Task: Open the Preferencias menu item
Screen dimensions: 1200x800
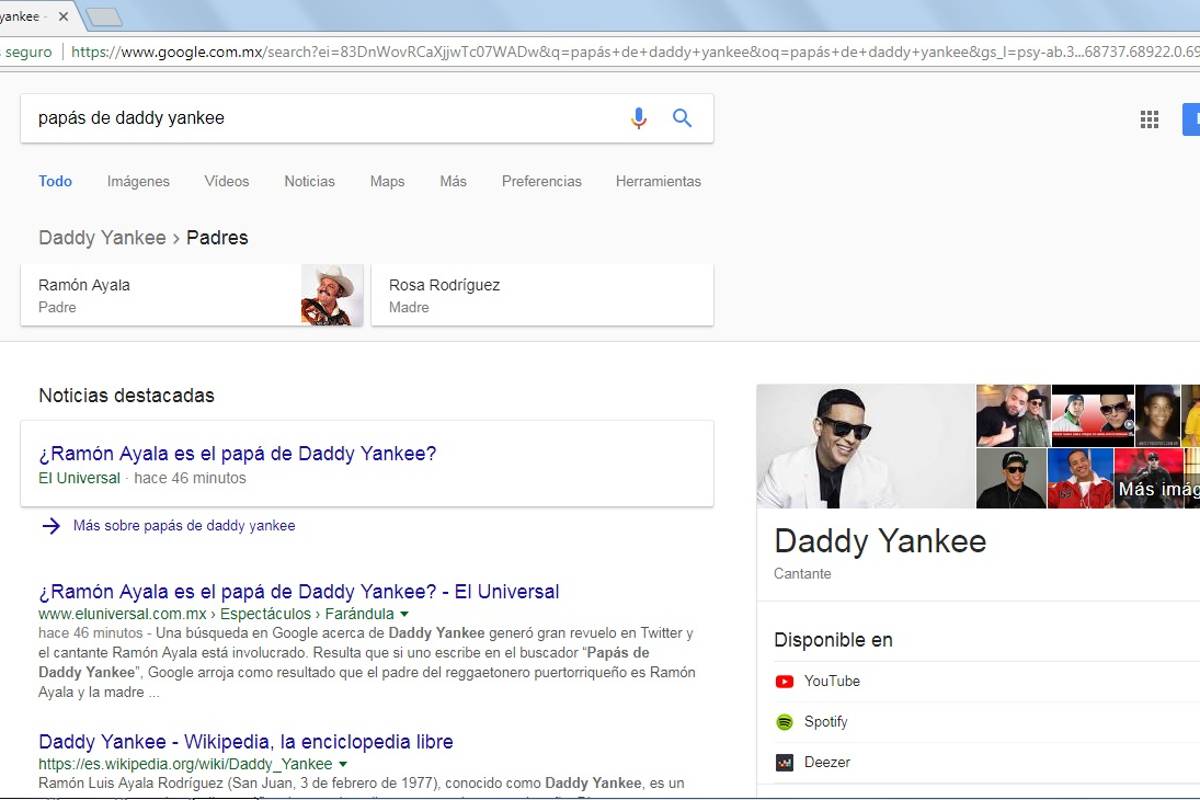Action: pyautogui.click(x=541, y=181)
